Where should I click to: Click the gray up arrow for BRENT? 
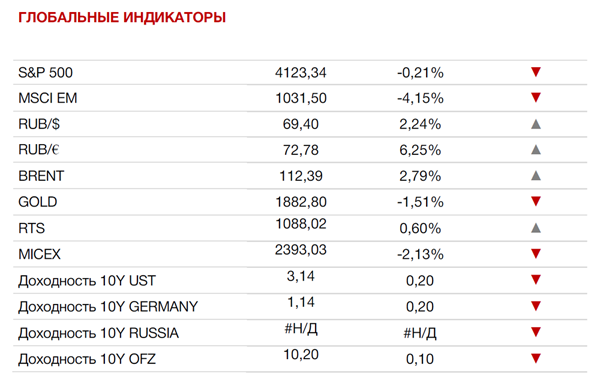[x=536, y=176]
